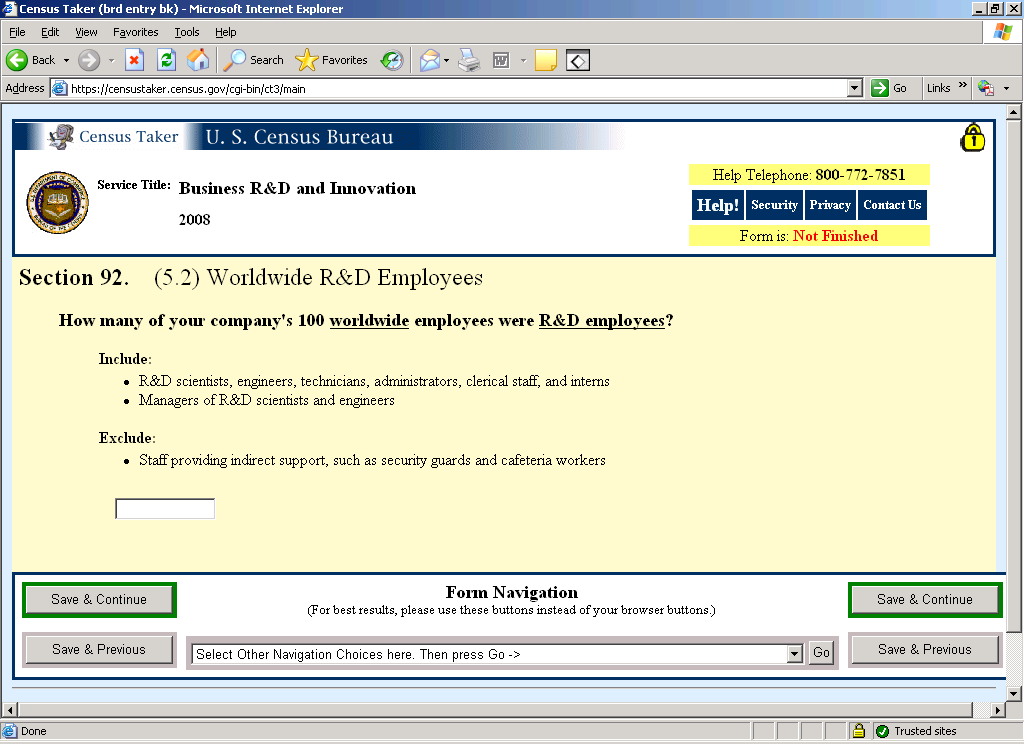Click the R&D employee count input field
This screenshot has width=1024, height=744.
pyautogui.click(x=165, y=509)
